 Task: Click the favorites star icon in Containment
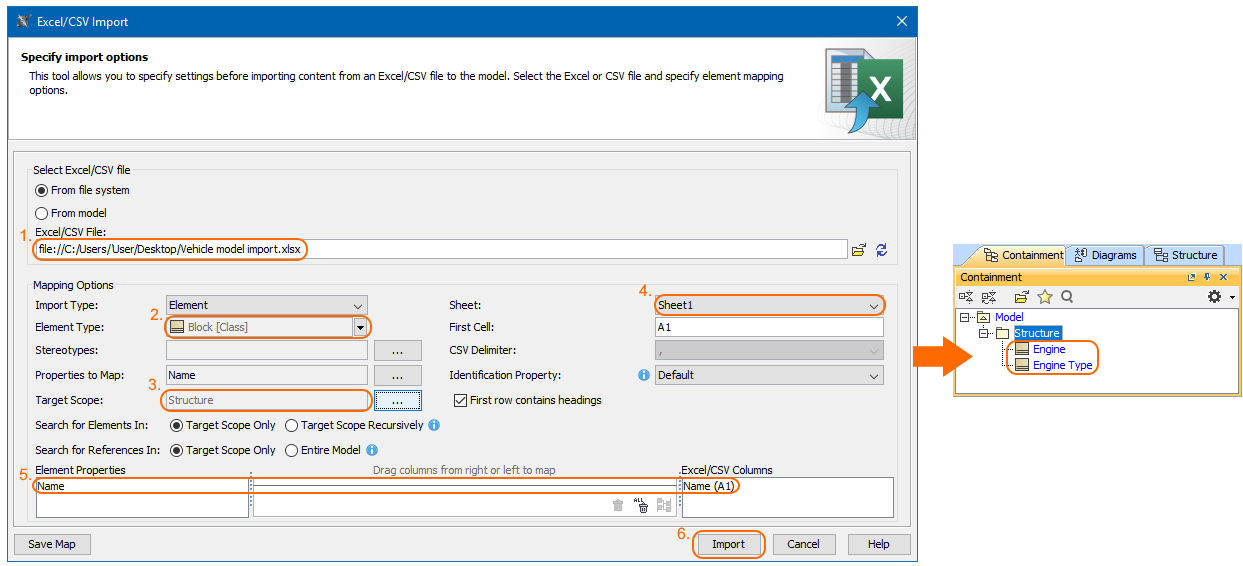coord(1044,297)
